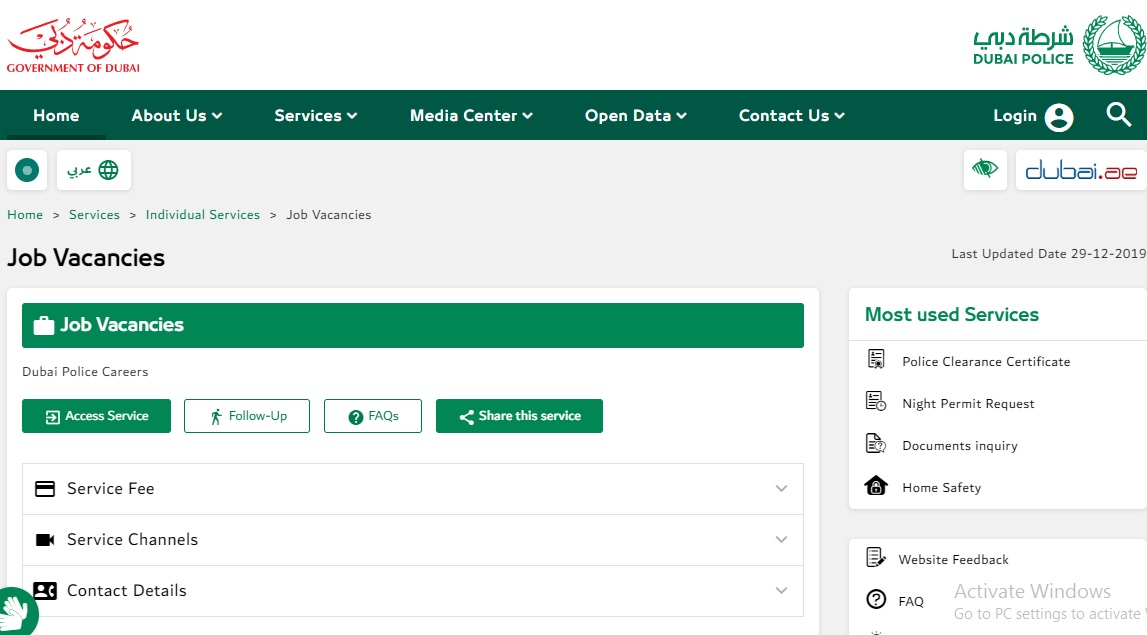The height and width of the screenshot is (635, 1147).
Task: Click the green circle accessibility button
Action: (27, 170)
